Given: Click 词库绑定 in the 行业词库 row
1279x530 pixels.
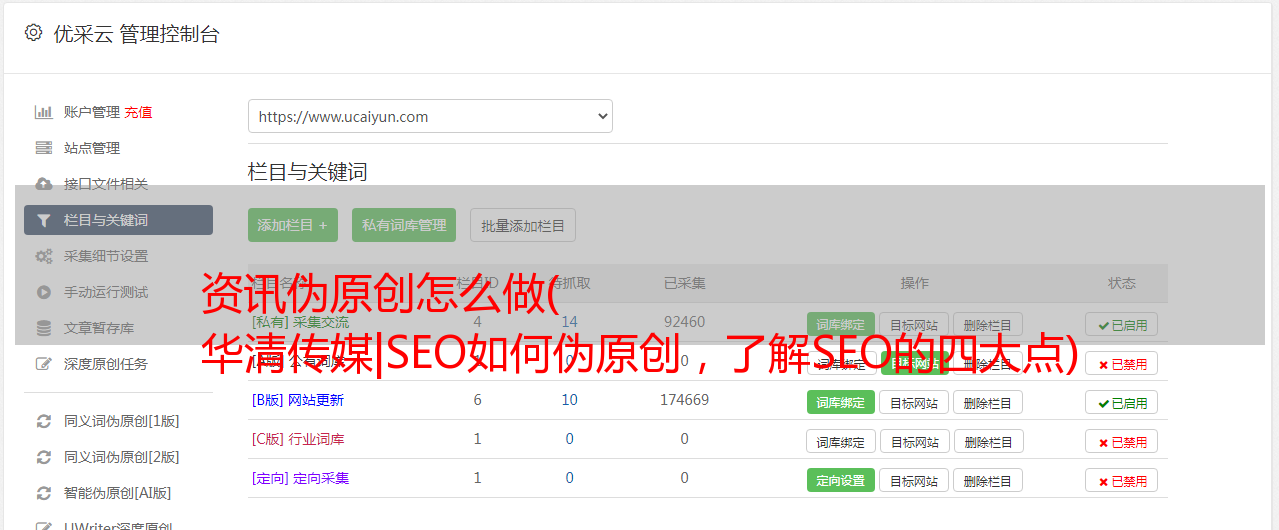Looking at the screenshot, I should [x=841, y=441].
